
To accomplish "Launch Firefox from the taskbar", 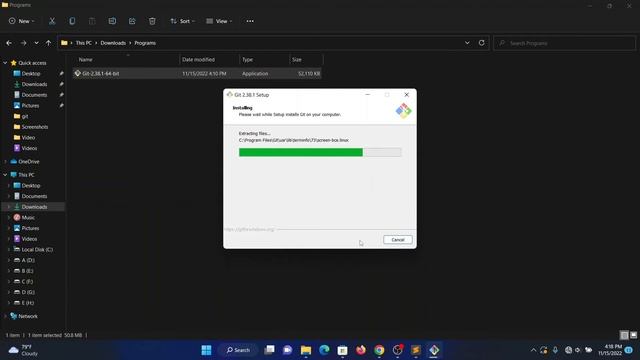I will point(361,350).
